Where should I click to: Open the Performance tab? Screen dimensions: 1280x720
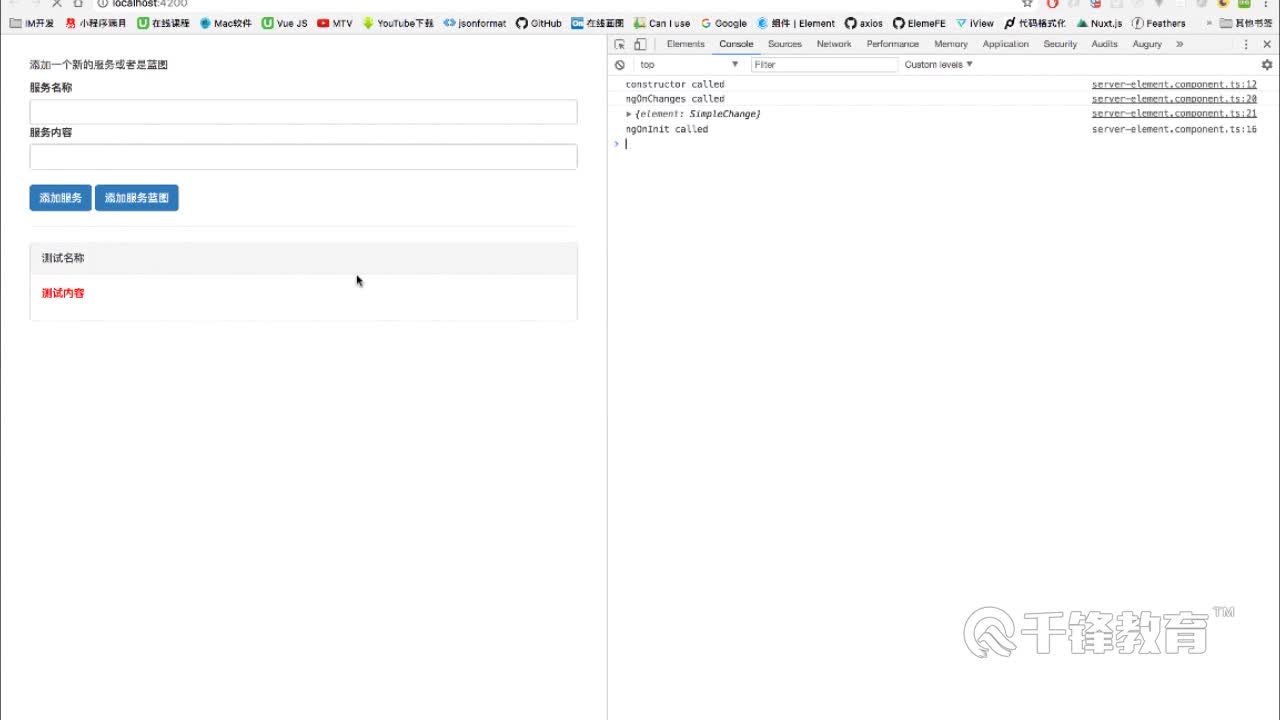pyautogui.click(x=893, y=44)
